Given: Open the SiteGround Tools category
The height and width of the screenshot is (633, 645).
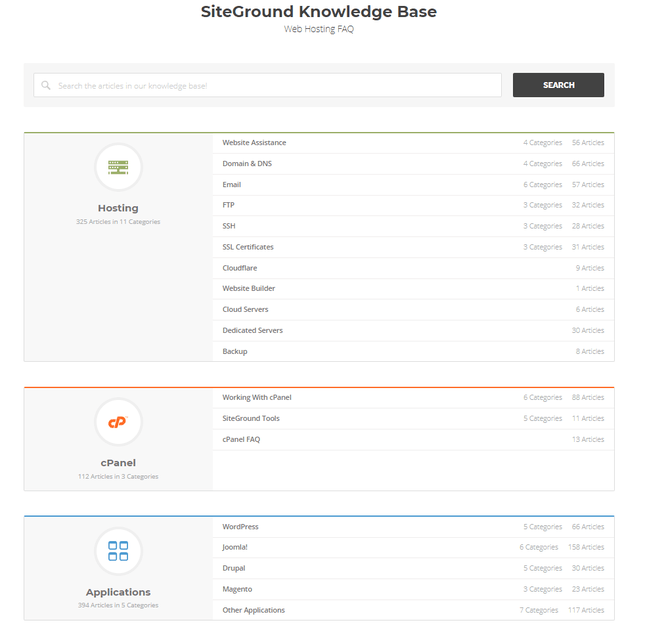Looking at the screenshot, I should [x=251, y=418].
